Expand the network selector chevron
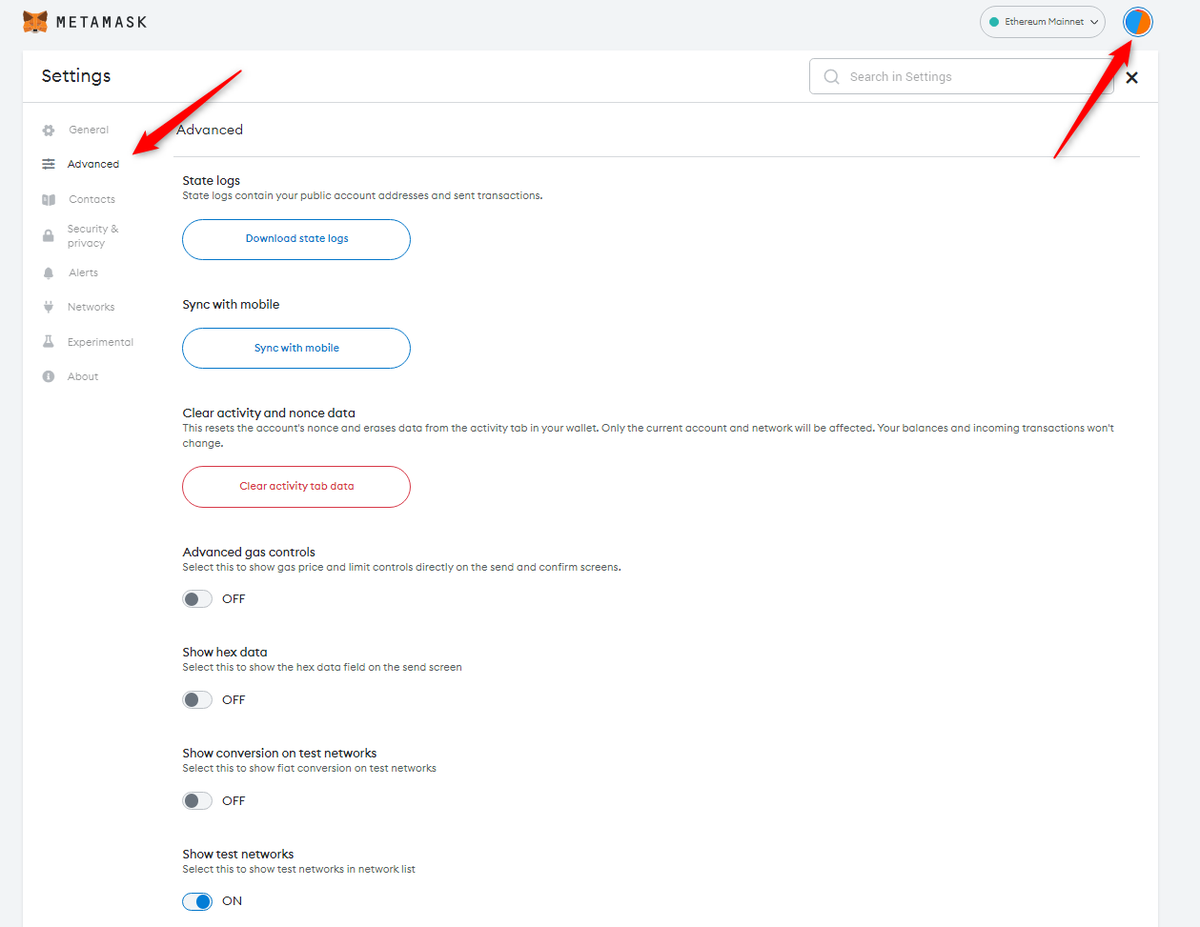Viewport: 1200px width, 927px height. [x=1093, y=21]
